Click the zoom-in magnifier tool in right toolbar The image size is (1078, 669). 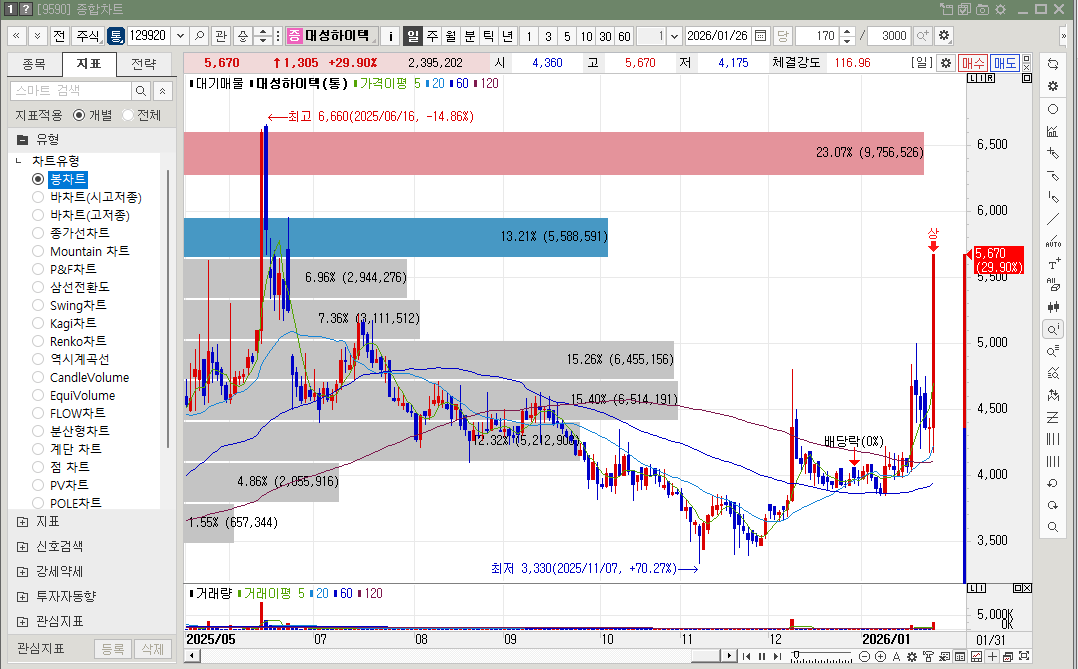click(1053, 329)
